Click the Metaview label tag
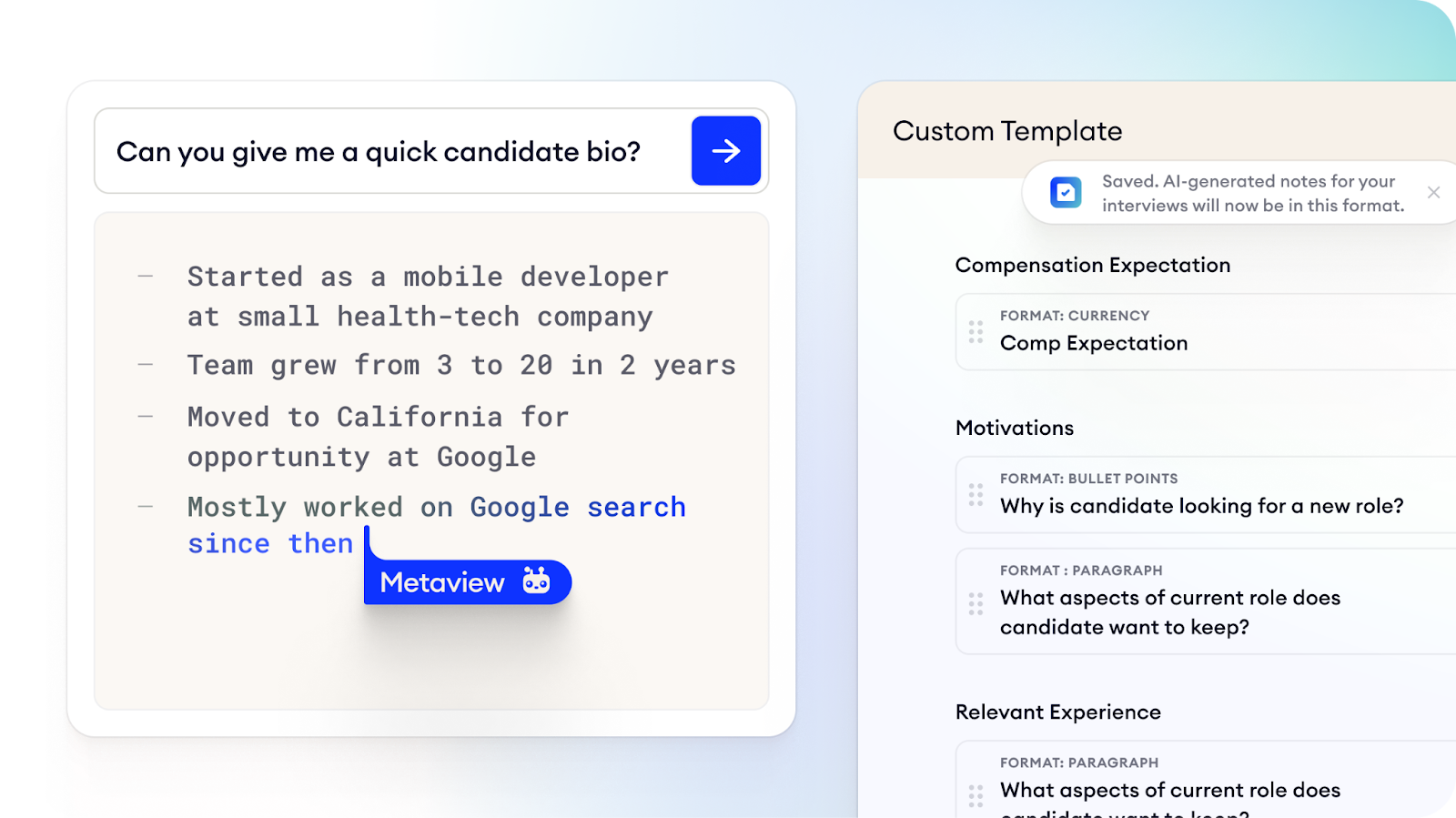Screen dimensions: 1456x818 [x=468, y=581]
